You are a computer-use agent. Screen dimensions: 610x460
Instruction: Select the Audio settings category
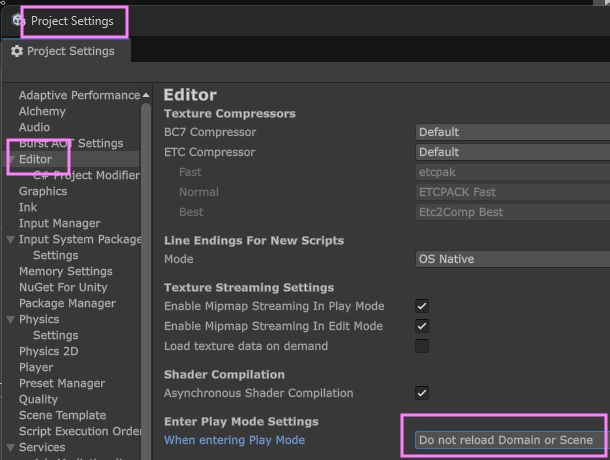point(35,127)
